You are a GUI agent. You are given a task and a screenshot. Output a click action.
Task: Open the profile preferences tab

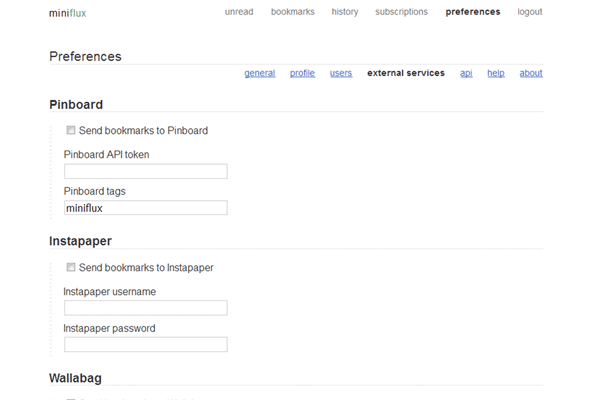[303, 73]
